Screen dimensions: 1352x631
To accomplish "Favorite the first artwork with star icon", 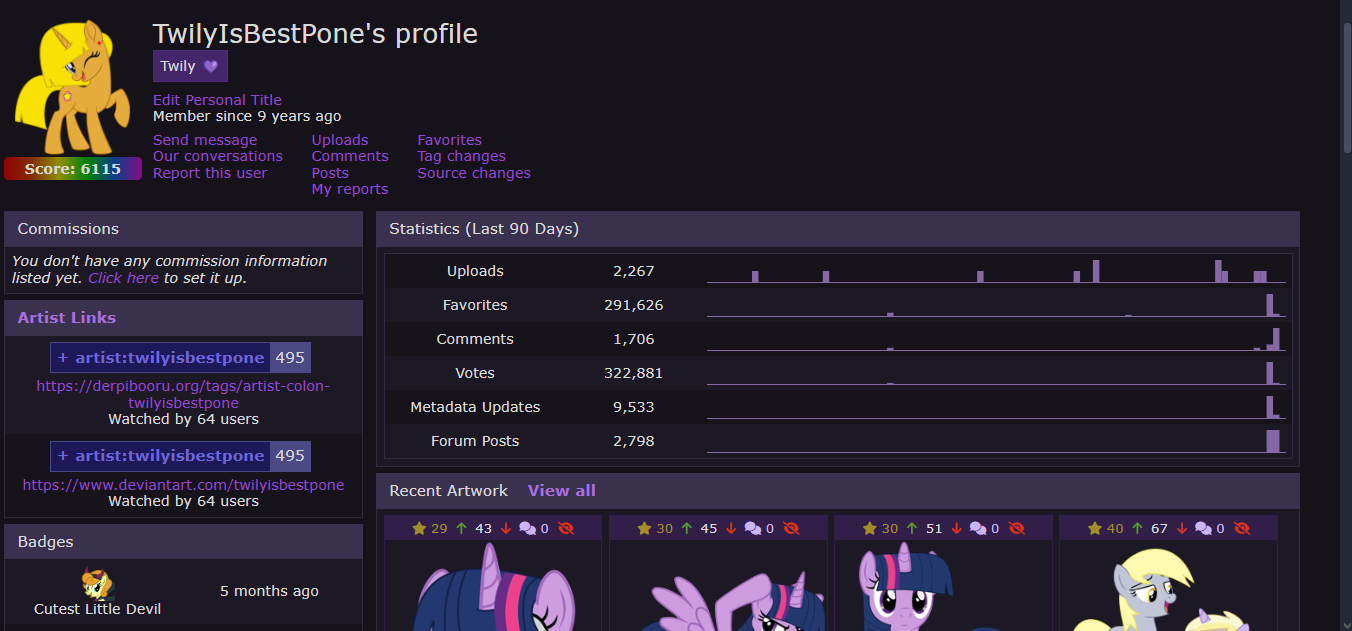I will [x=419, y=528].
